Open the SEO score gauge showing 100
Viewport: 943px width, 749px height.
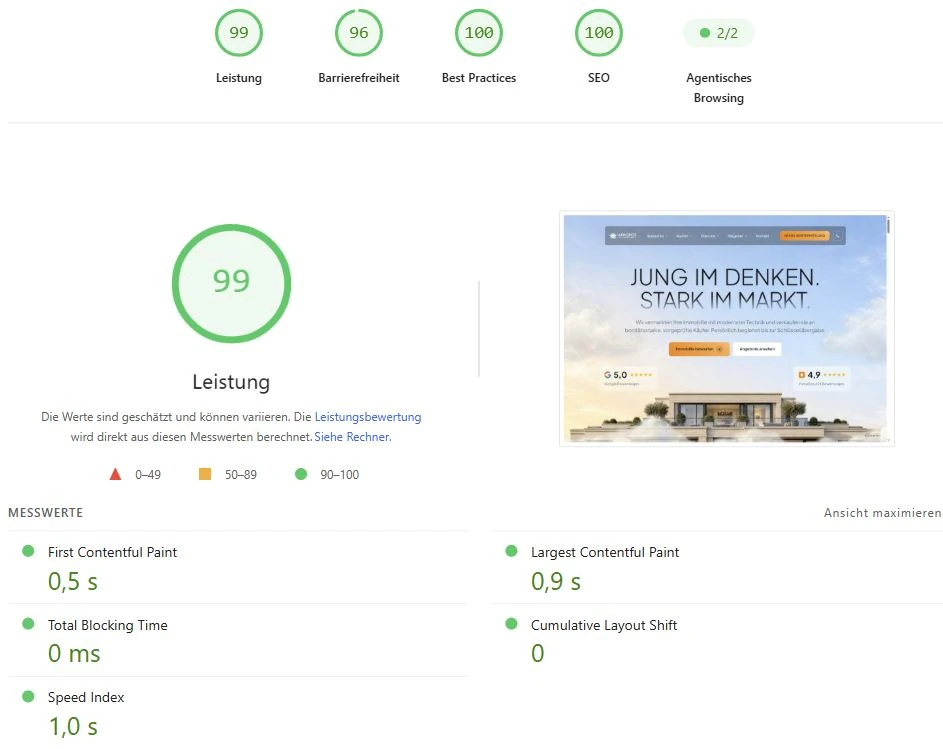coord(598,32)
